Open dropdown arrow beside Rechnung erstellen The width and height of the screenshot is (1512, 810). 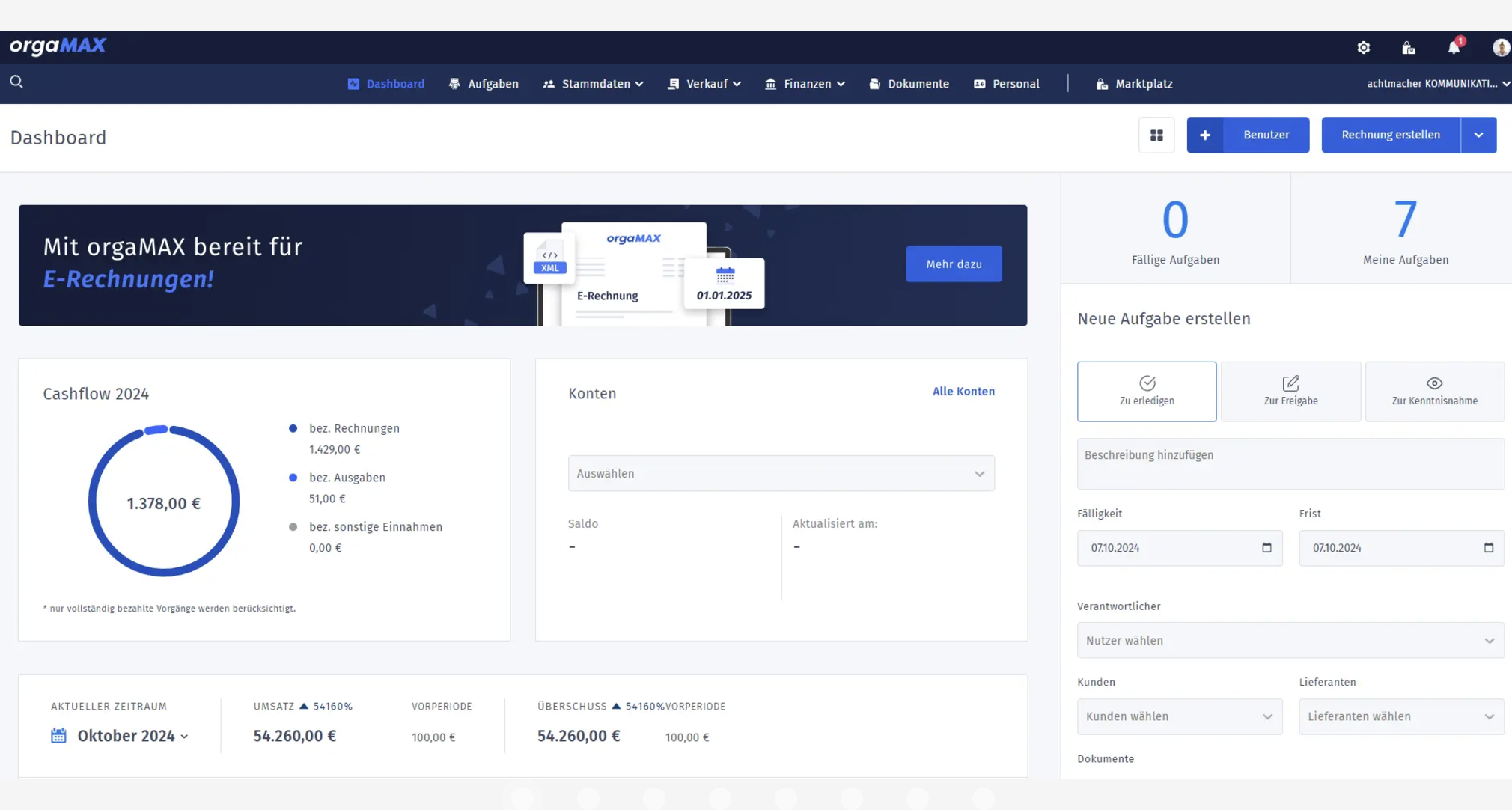(1478, 135)
